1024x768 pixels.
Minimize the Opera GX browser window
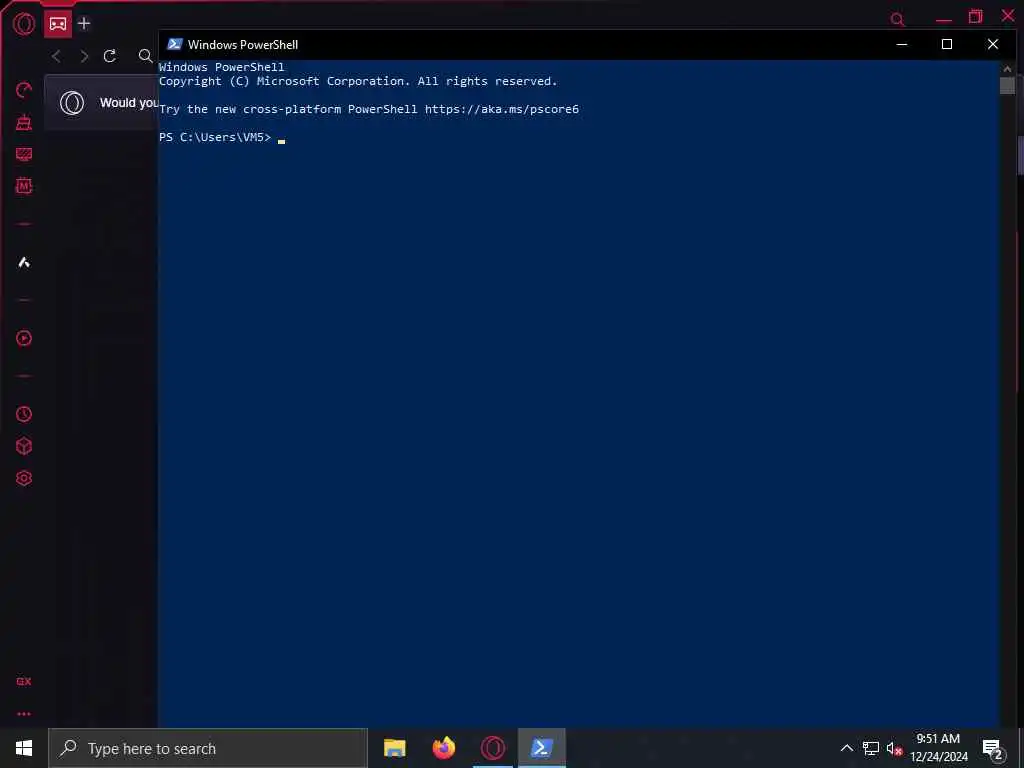click(x=944, y=20)
